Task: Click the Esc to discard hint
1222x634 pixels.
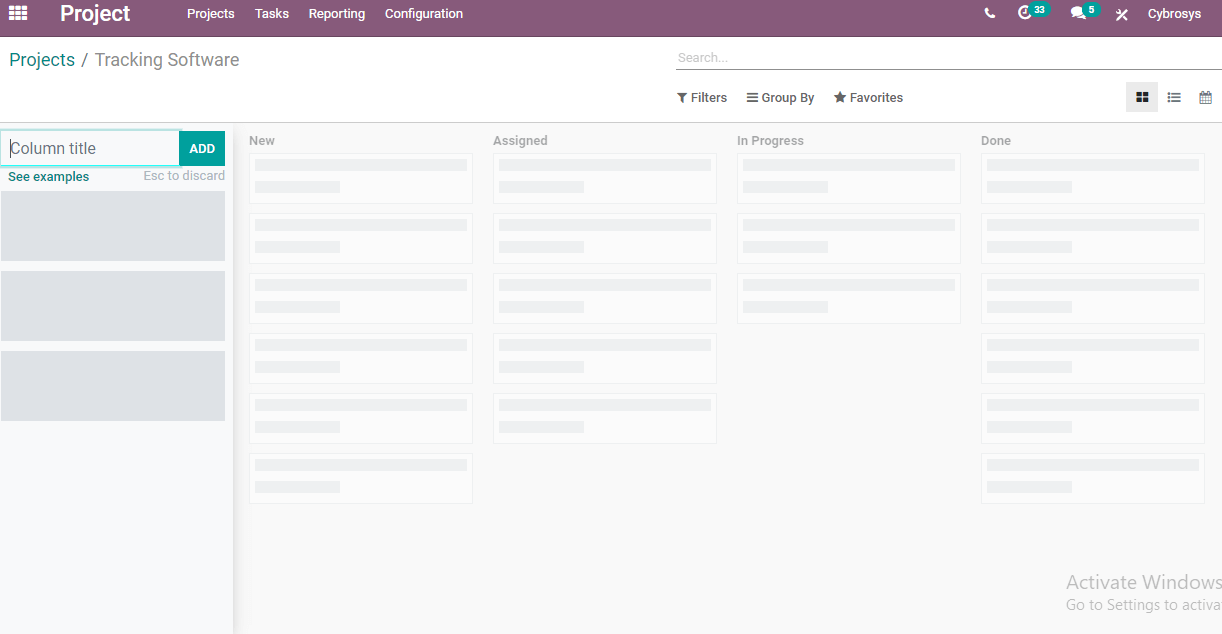Action: click(184, 176)
